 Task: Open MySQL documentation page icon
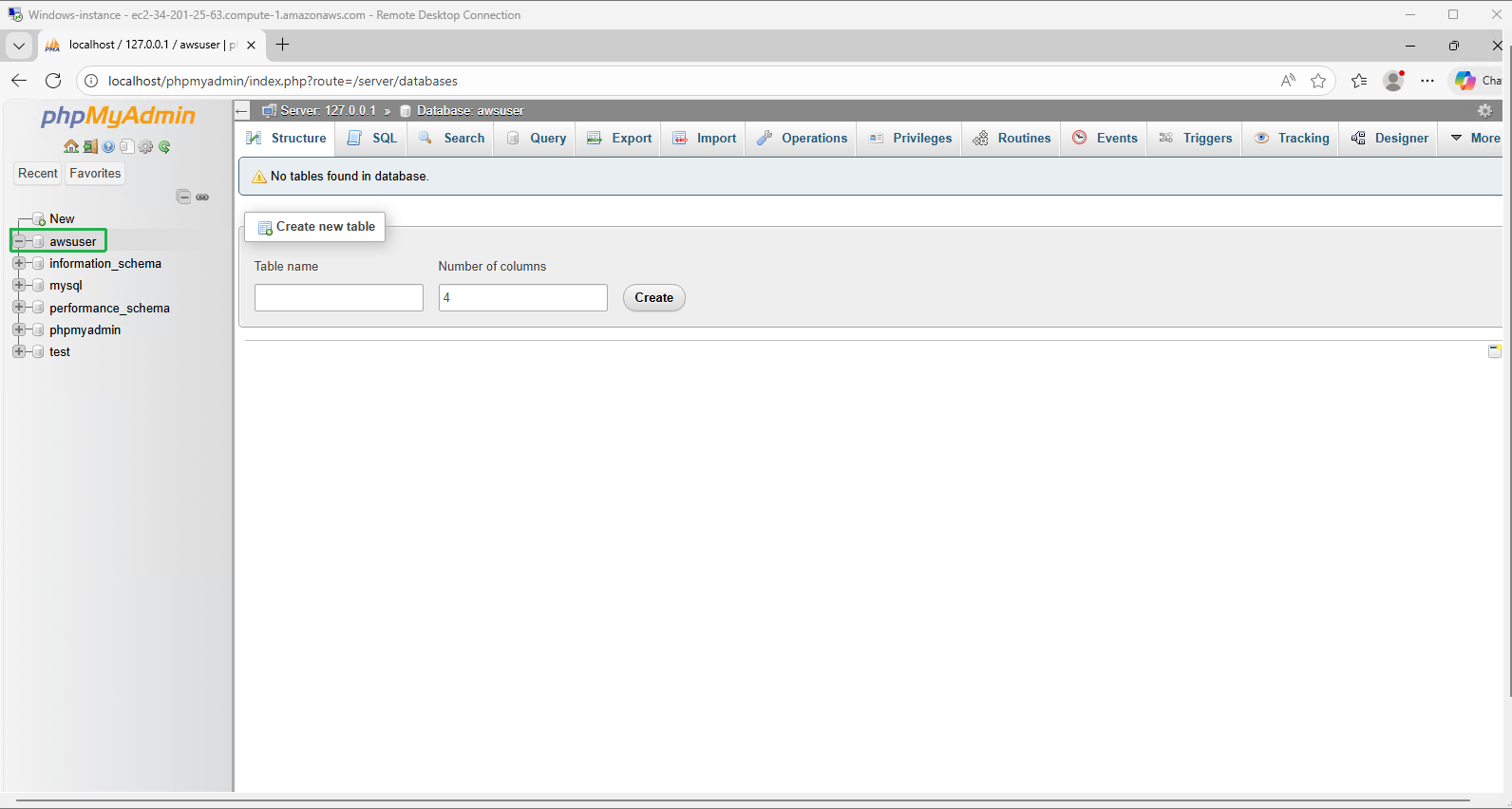(126, 146)
